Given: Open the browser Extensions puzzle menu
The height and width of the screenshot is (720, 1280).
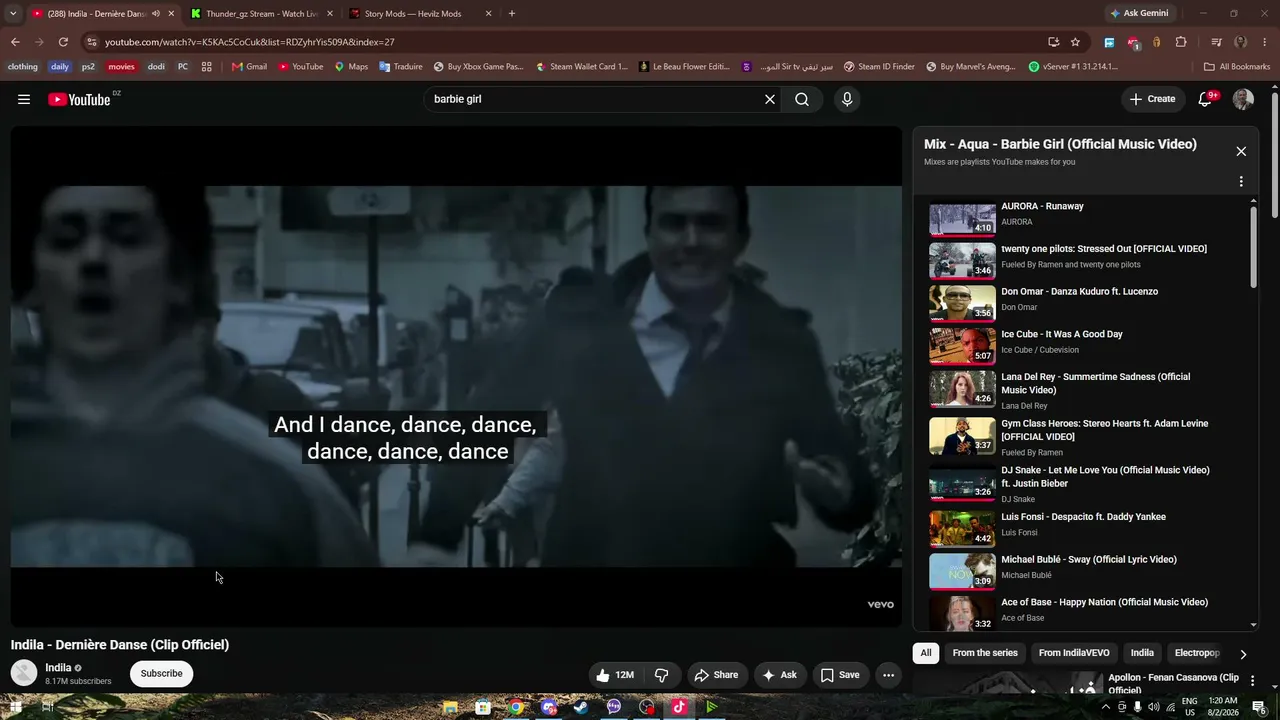Looking at the screenshot, I should click(x=1181, y=42).
